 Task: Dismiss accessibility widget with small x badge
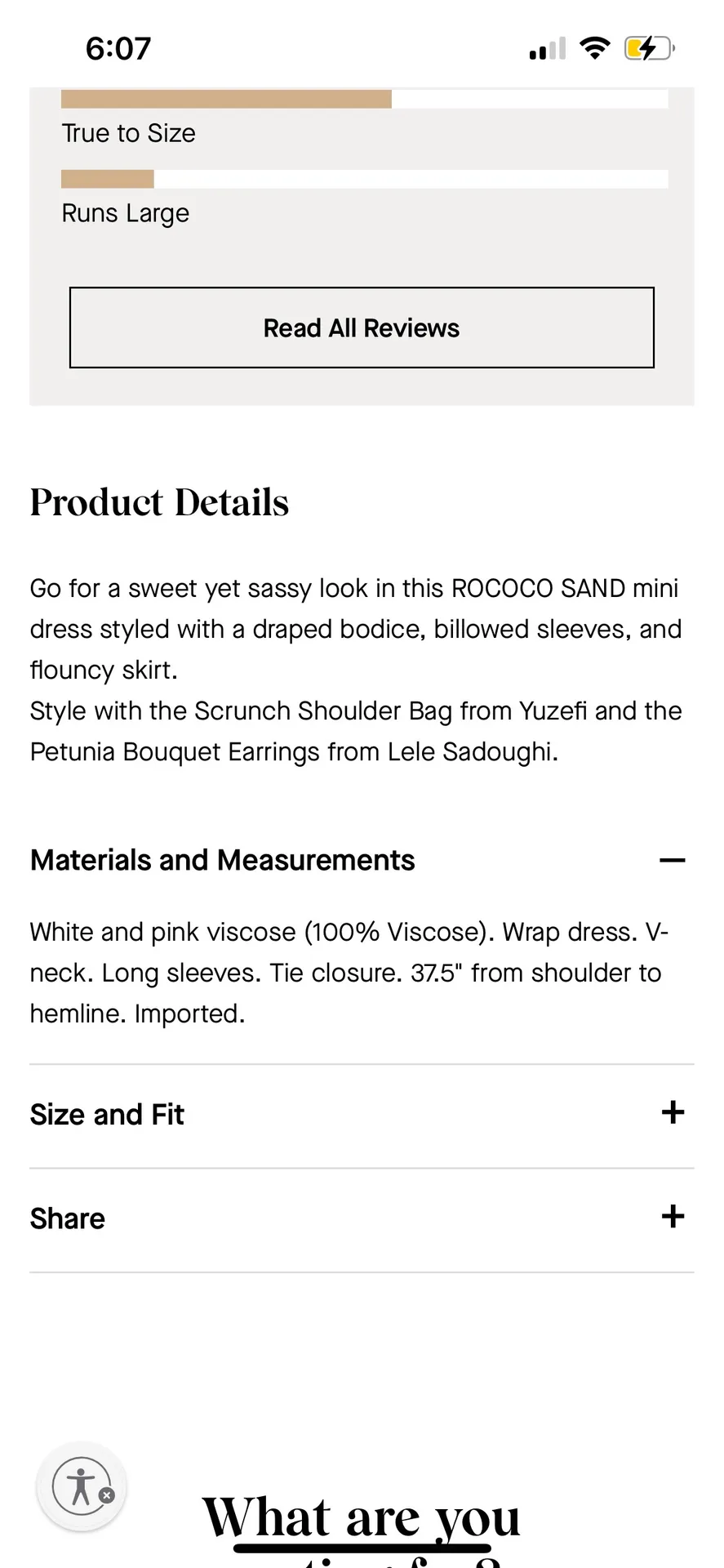coord(107,1496)
